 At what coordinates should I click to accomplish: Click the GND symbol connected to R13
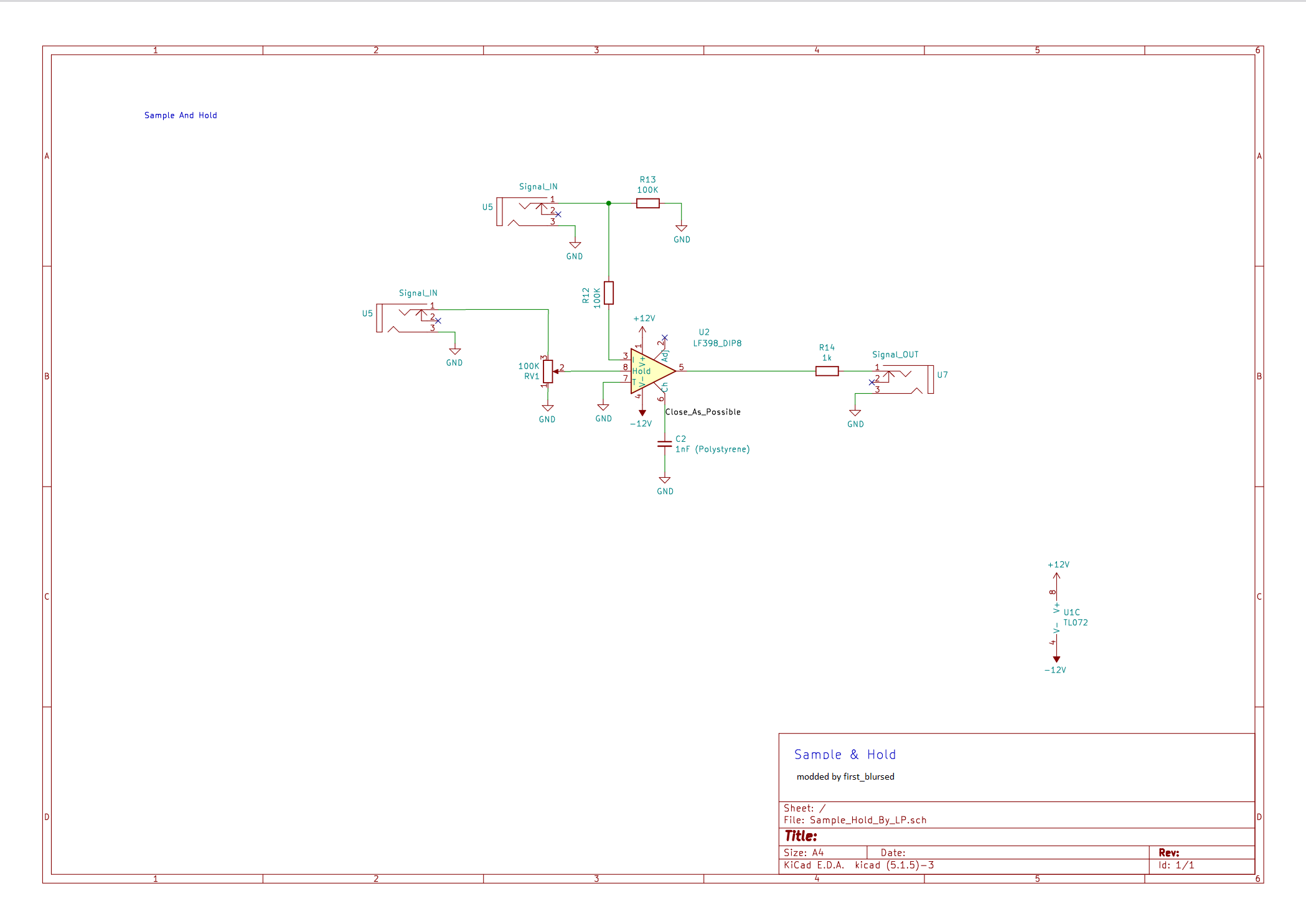(x=681, y=230)
